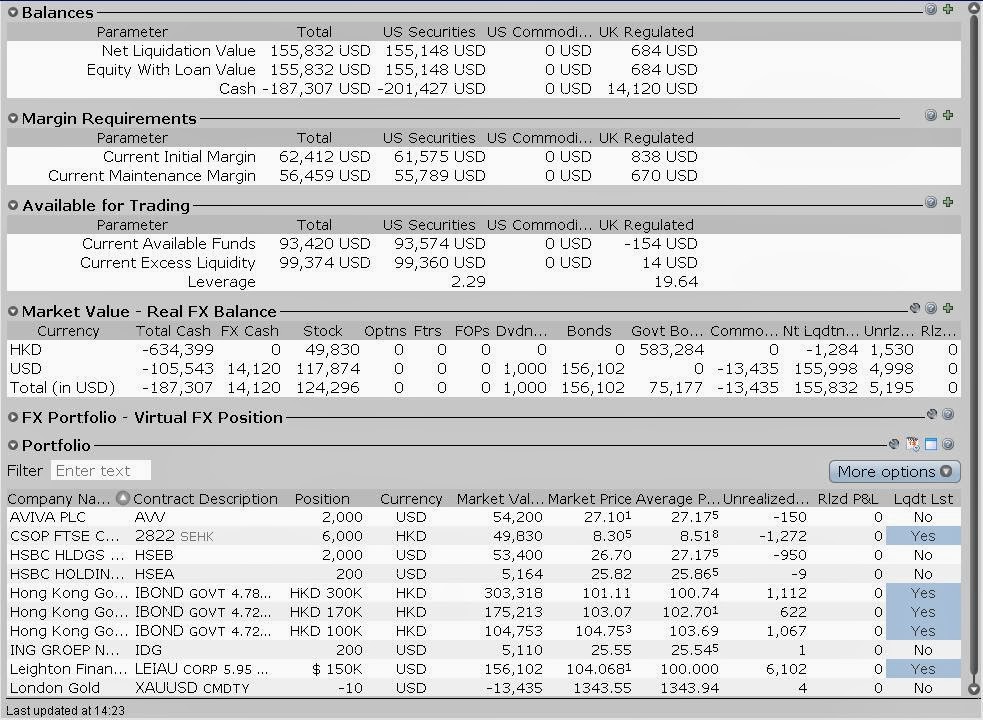Image resolution: width=983 pixels, height=720 pixels.
Task: Click the green plus icon in Market Value
Action: 948,308
